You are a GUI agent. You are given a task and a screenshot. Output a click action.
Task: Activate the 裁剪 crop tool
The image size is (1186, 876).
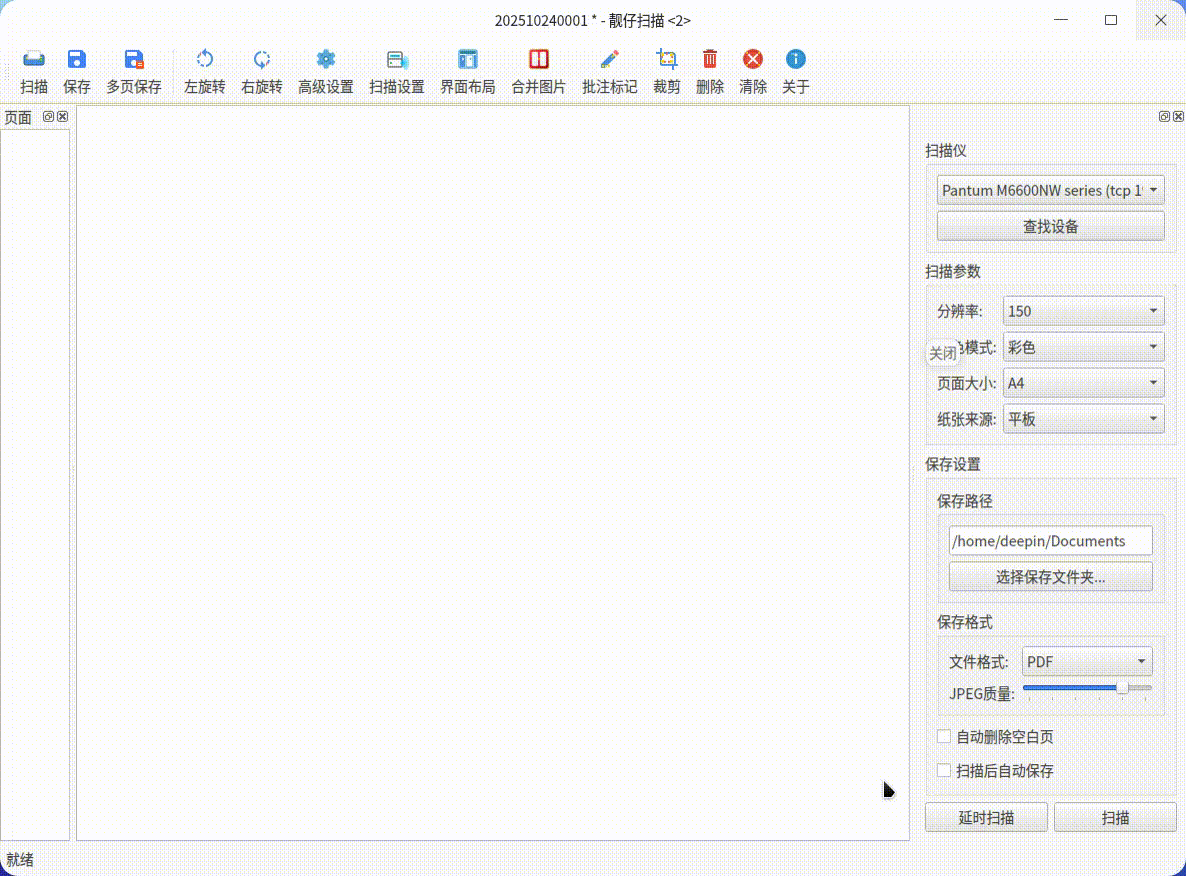(666, 60)
